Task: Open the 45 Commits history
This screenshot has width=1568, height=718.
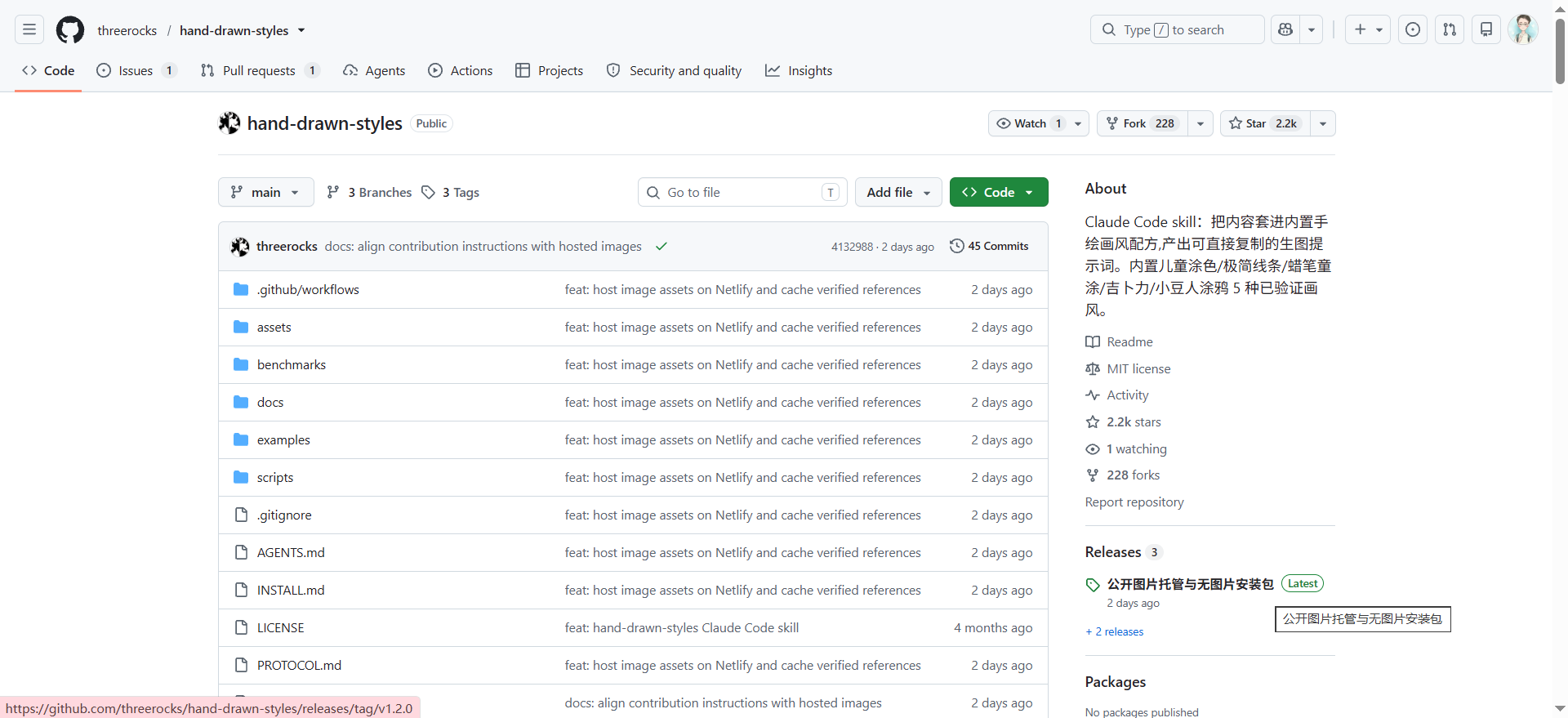Action: click(x=989, y=246)
